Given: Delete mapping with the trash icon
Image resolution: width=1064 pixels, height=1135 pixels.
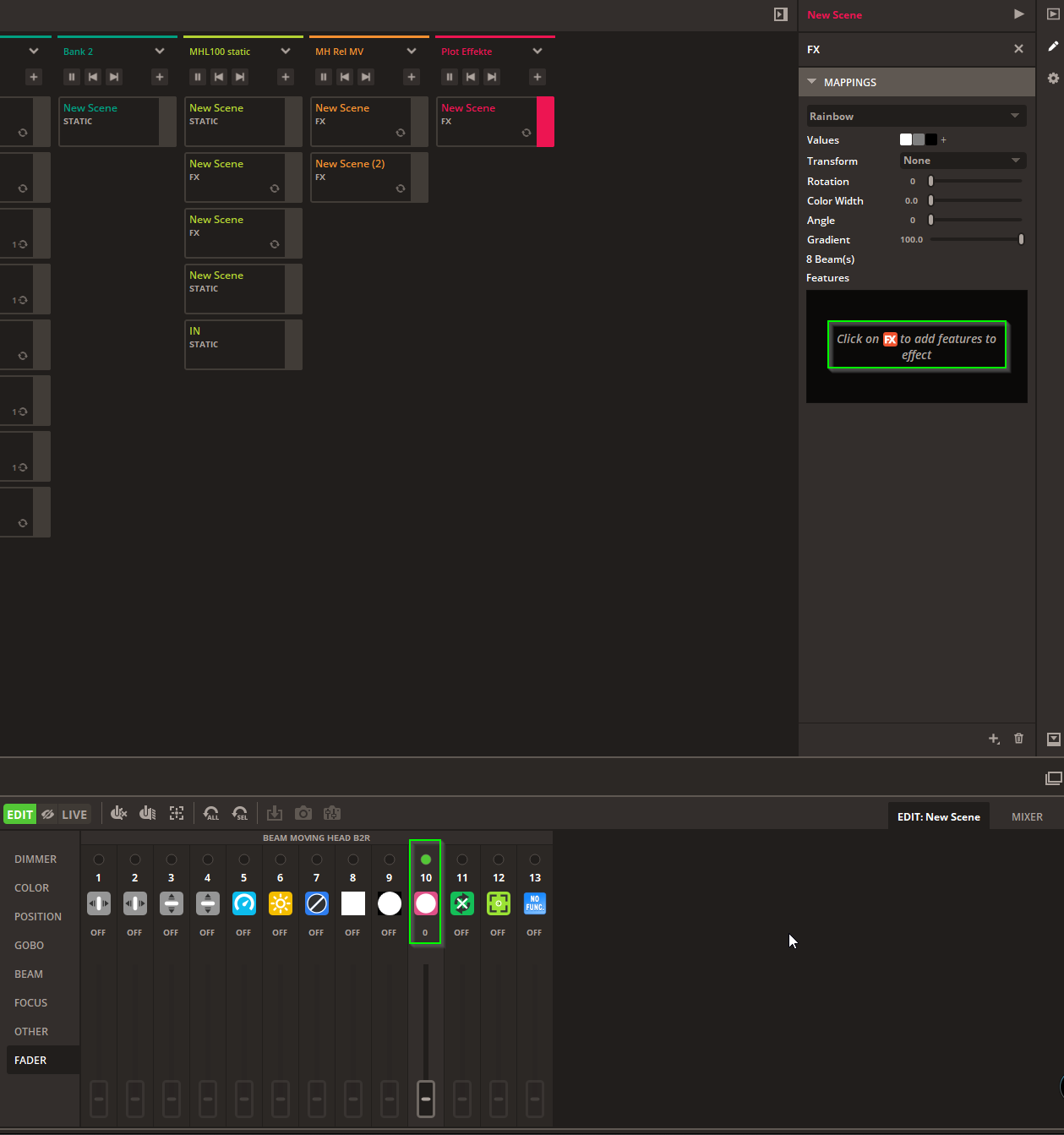Looking at the screenshot, I should pos(1019,739).
